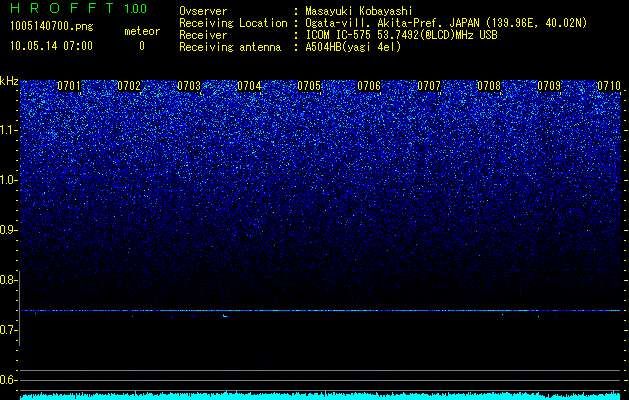Click the antenna value A504HB(yagi 4el)
The width and height of the screenshot is (629, 400).
353,47
